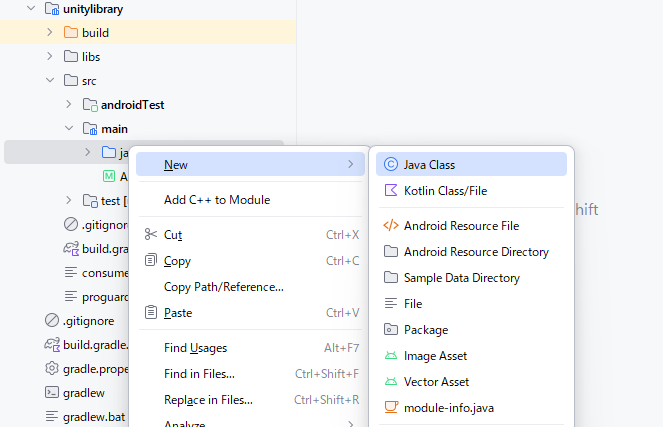Click the Vector Asset Android icon
663x427 pixels.
click(391, 382)
